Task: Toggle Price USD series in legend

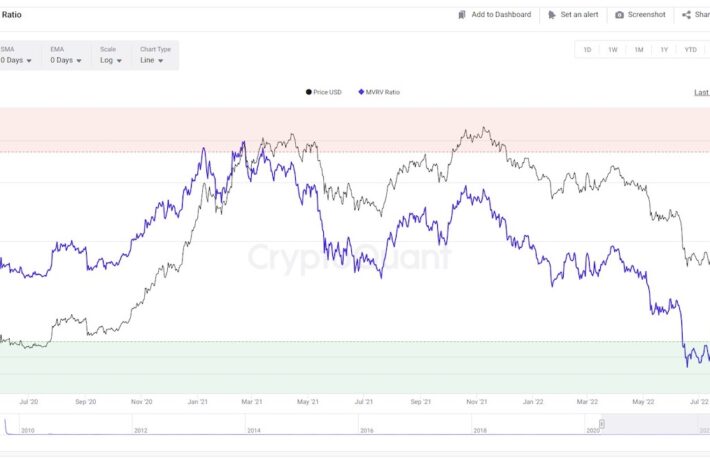Action: [323, 92]
